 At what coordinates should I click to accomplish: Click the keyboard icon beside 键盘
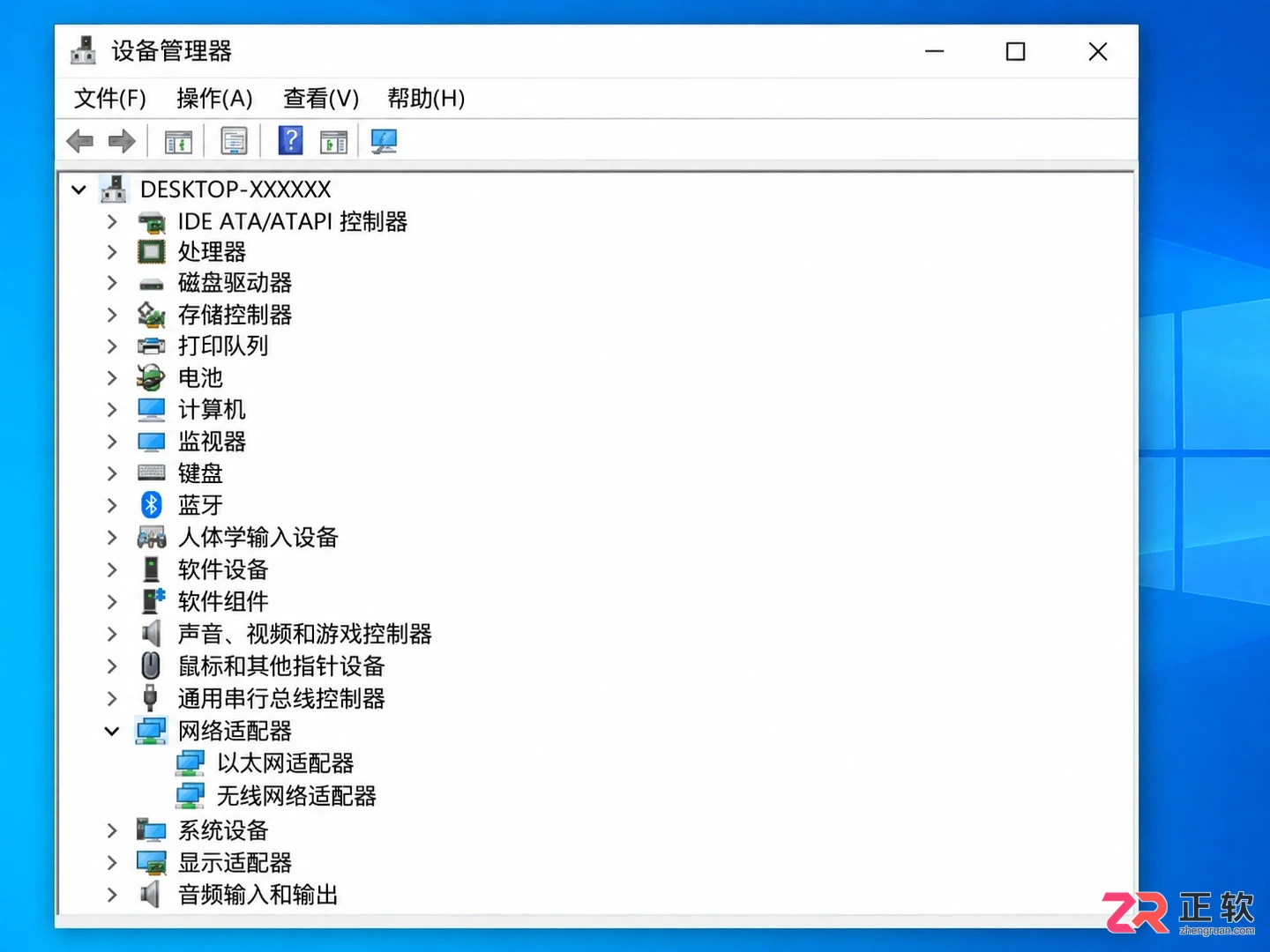coord(152,473)
